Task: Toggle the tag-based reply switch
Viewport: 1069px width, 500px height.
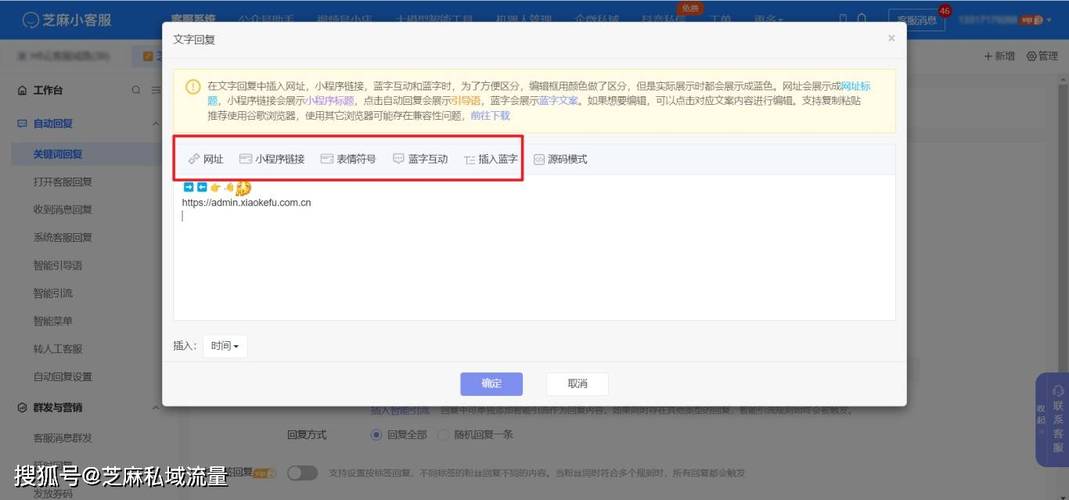Action: click(302, 473)
